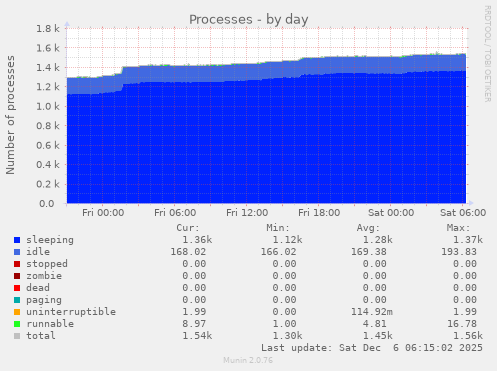Click the '1.4 k' y-axis label
497x371 pixels.
pyautogui.click(x=48, y=68)
